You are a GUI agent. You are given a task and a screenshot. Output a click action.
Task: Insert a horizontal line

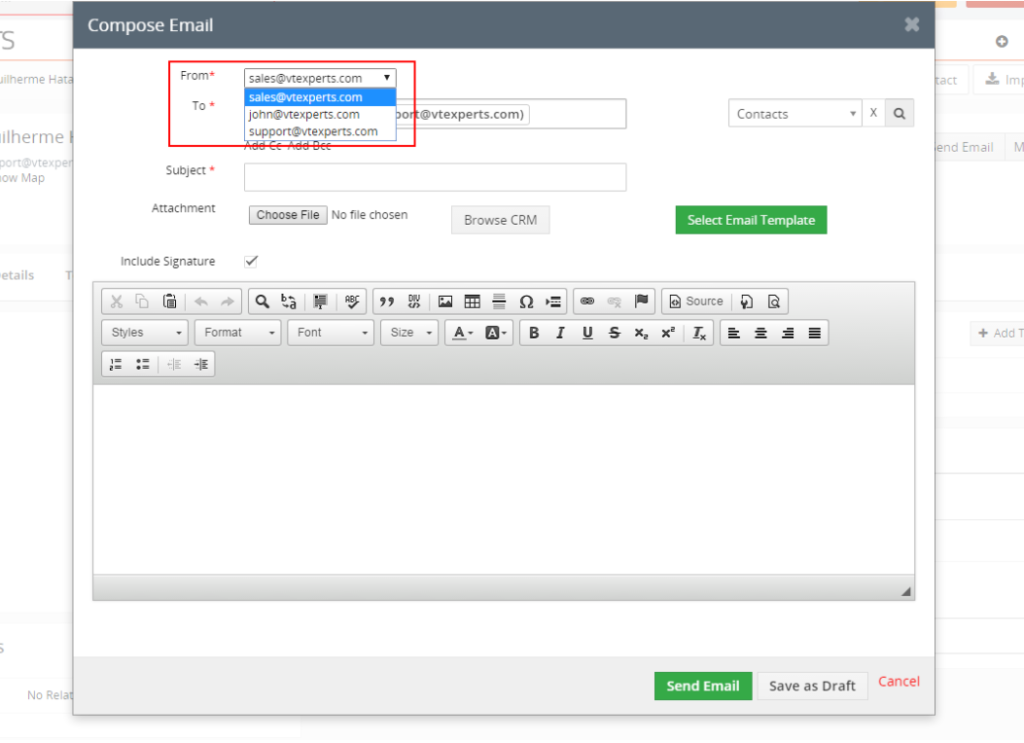[x=499, y=302]
